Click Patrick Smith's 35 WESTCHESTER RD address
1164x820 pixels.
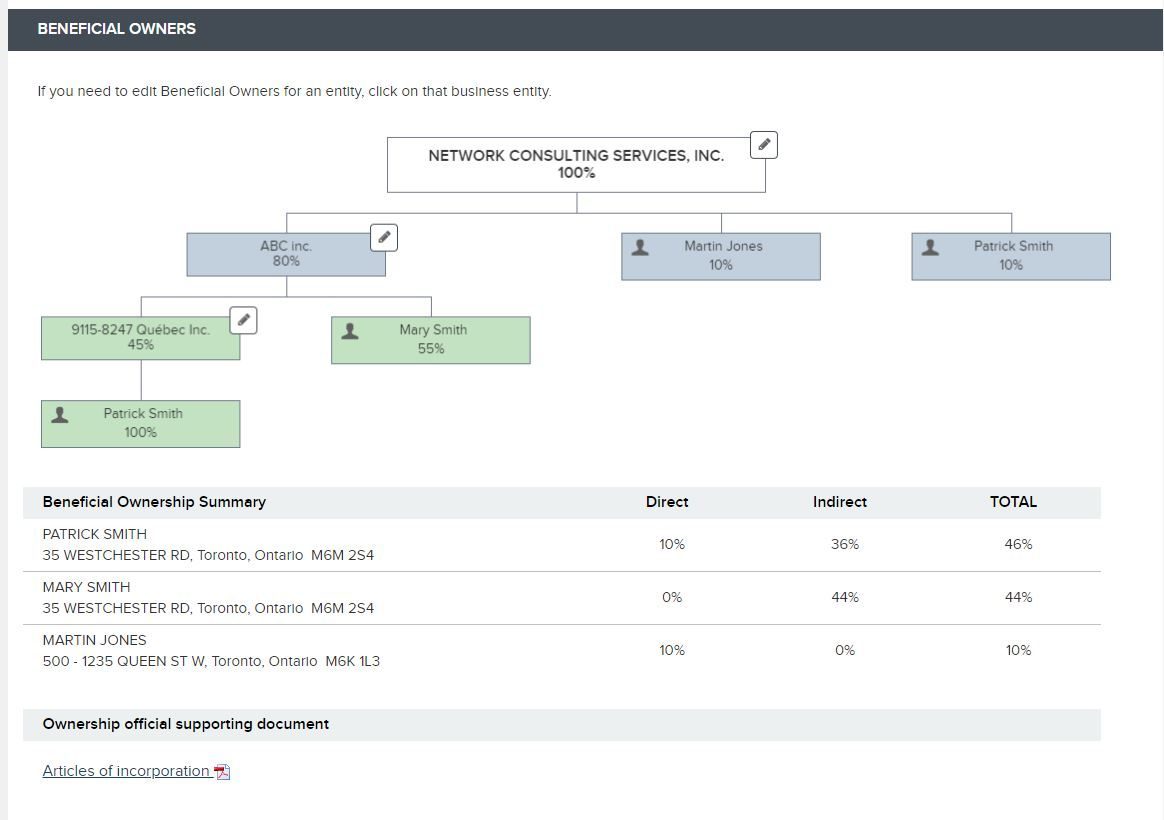coord(208,555)
